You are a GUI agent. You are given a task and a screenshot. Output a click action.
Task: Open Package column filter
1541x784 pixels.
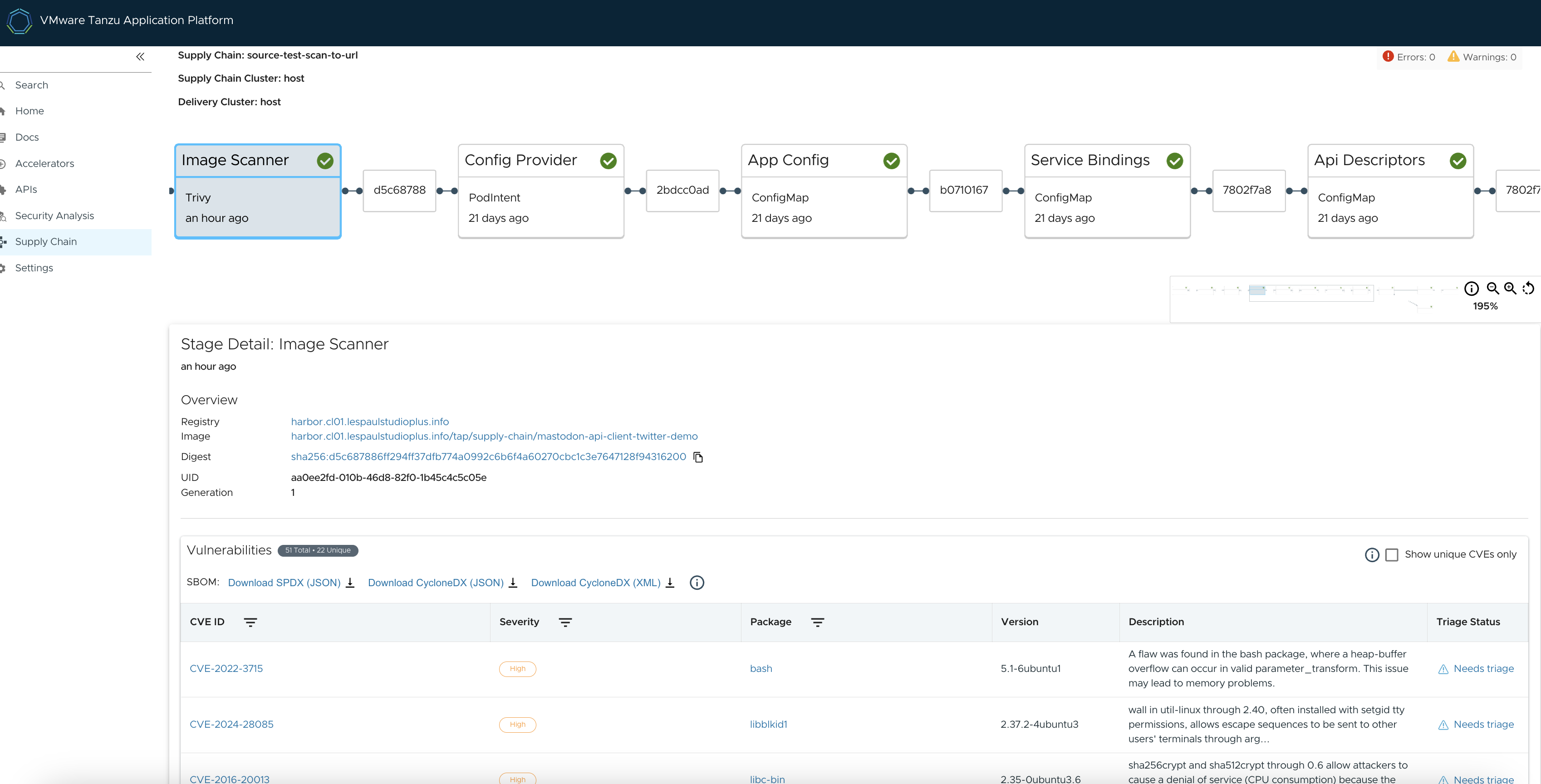pos(817,622)
